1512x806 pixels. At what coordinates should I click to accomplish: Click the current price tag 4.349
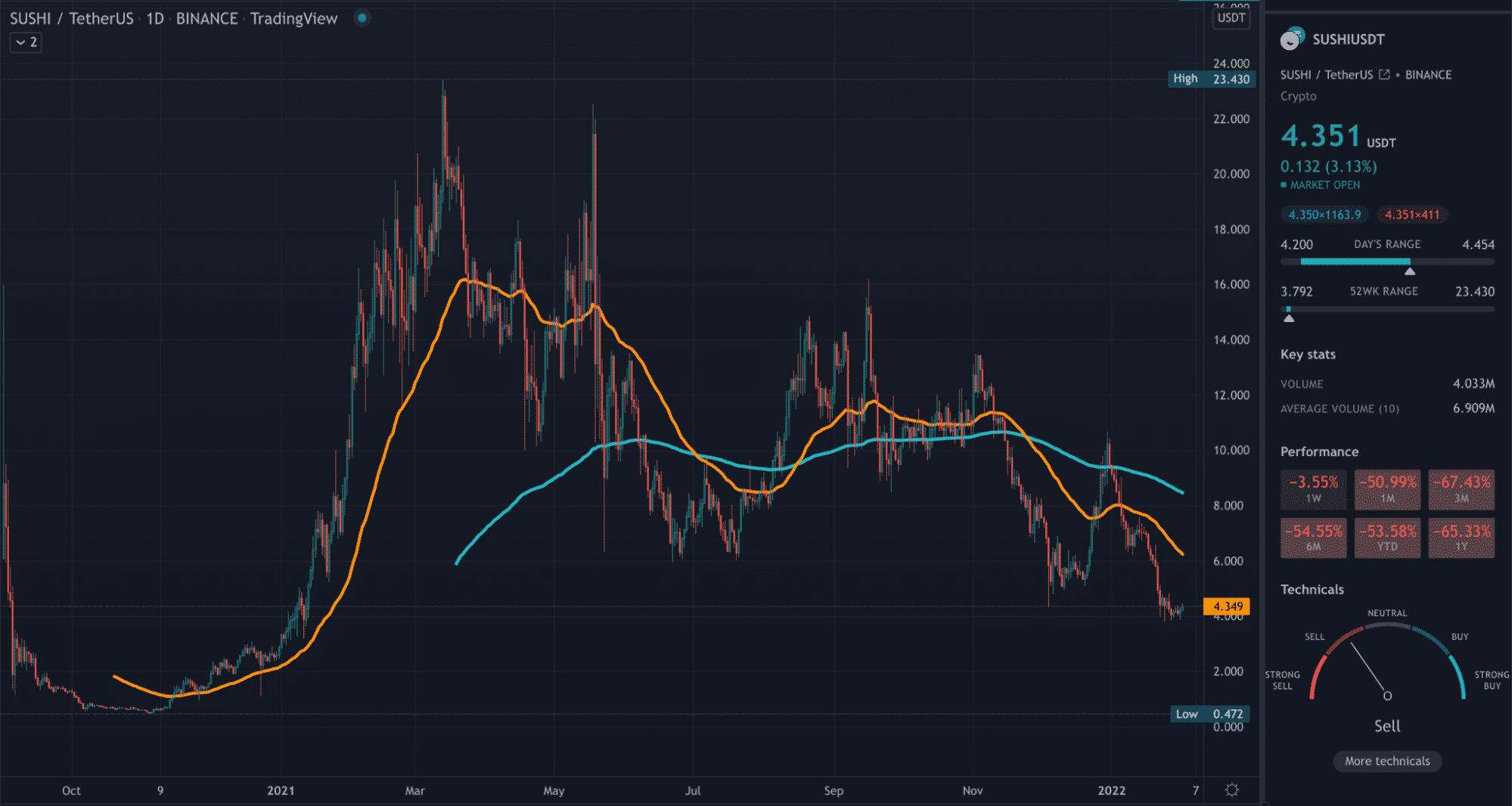[1227, 606]
